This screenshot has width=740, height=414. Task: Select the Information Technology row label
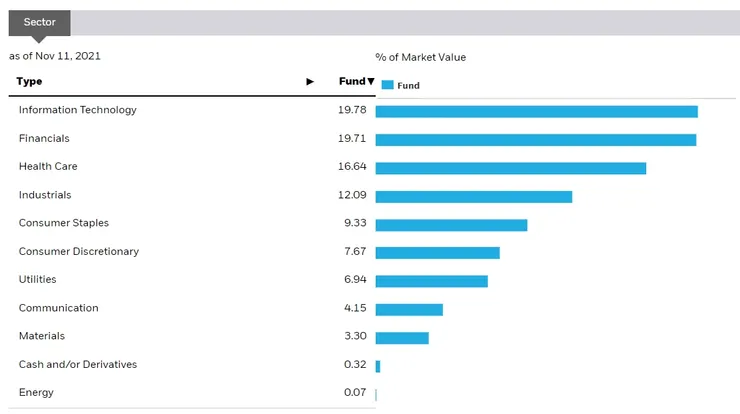pyautogui.click(x=77, y=110)
